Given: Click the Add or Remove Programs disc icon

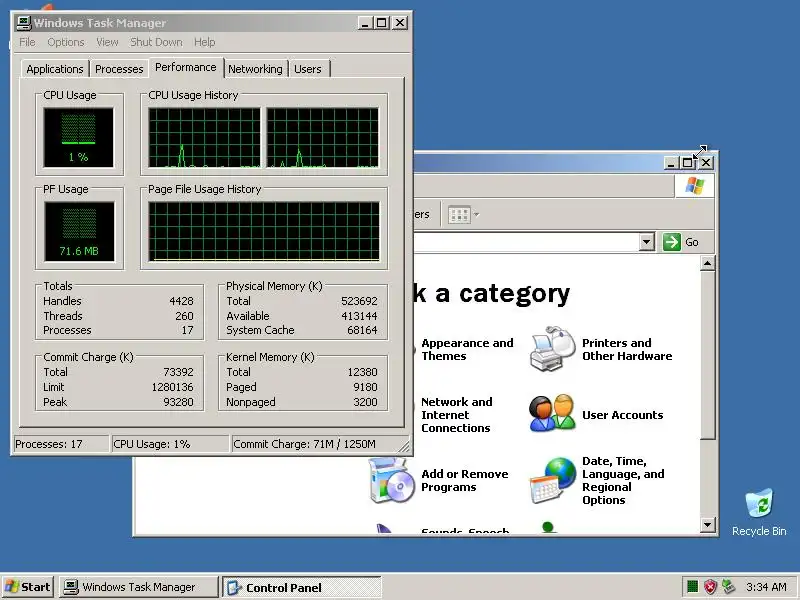Looking at the screenshot, I should click(391, 480).
